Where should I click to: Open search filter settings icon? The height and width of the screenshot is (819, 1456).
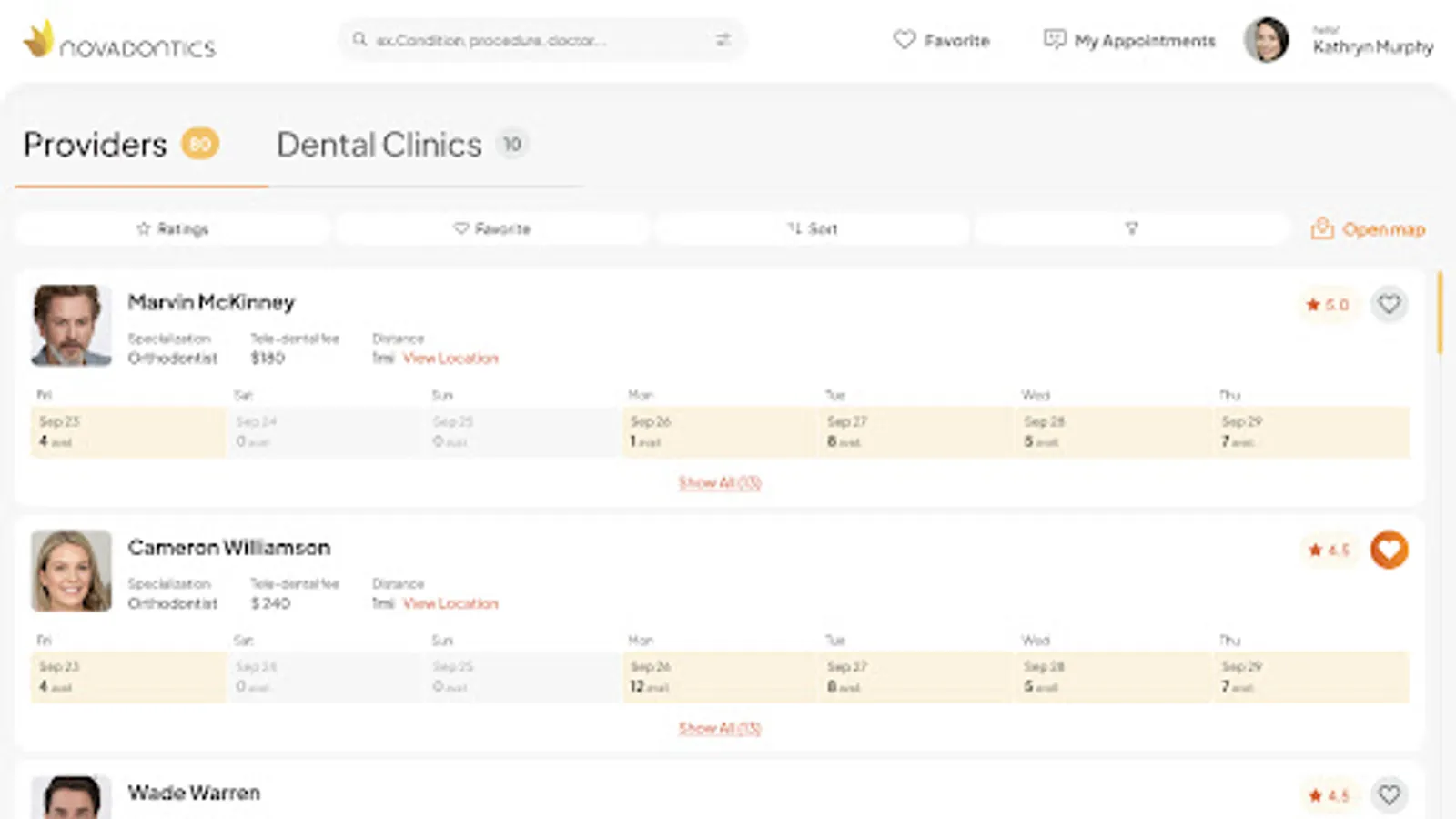point(723,40)
